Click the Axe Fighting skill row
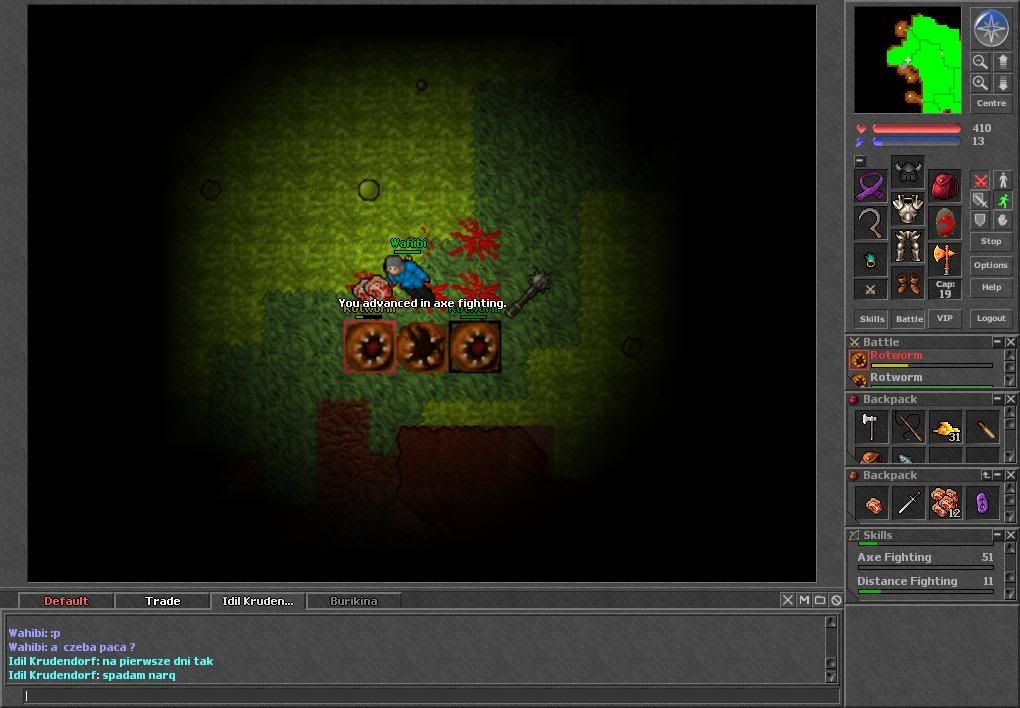1020x708 pixels. point(925,559)
